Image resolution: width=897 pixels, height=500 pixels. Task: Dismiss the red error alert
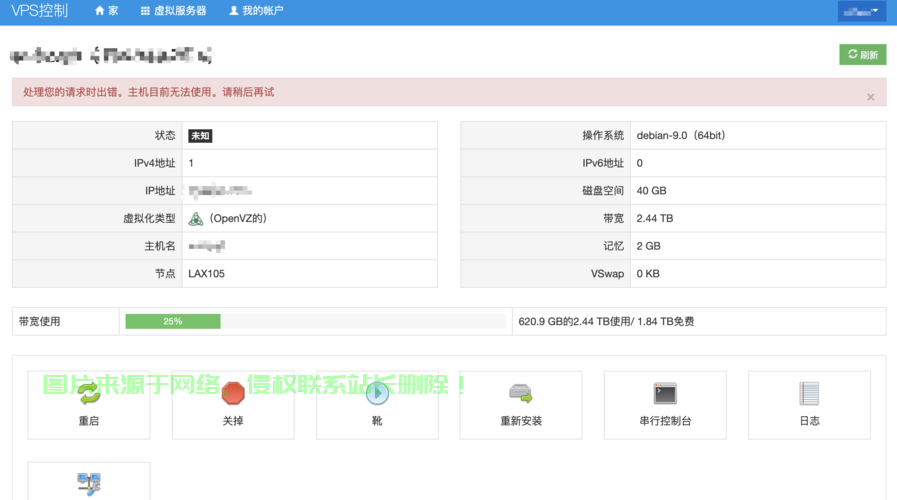(870, 97)
